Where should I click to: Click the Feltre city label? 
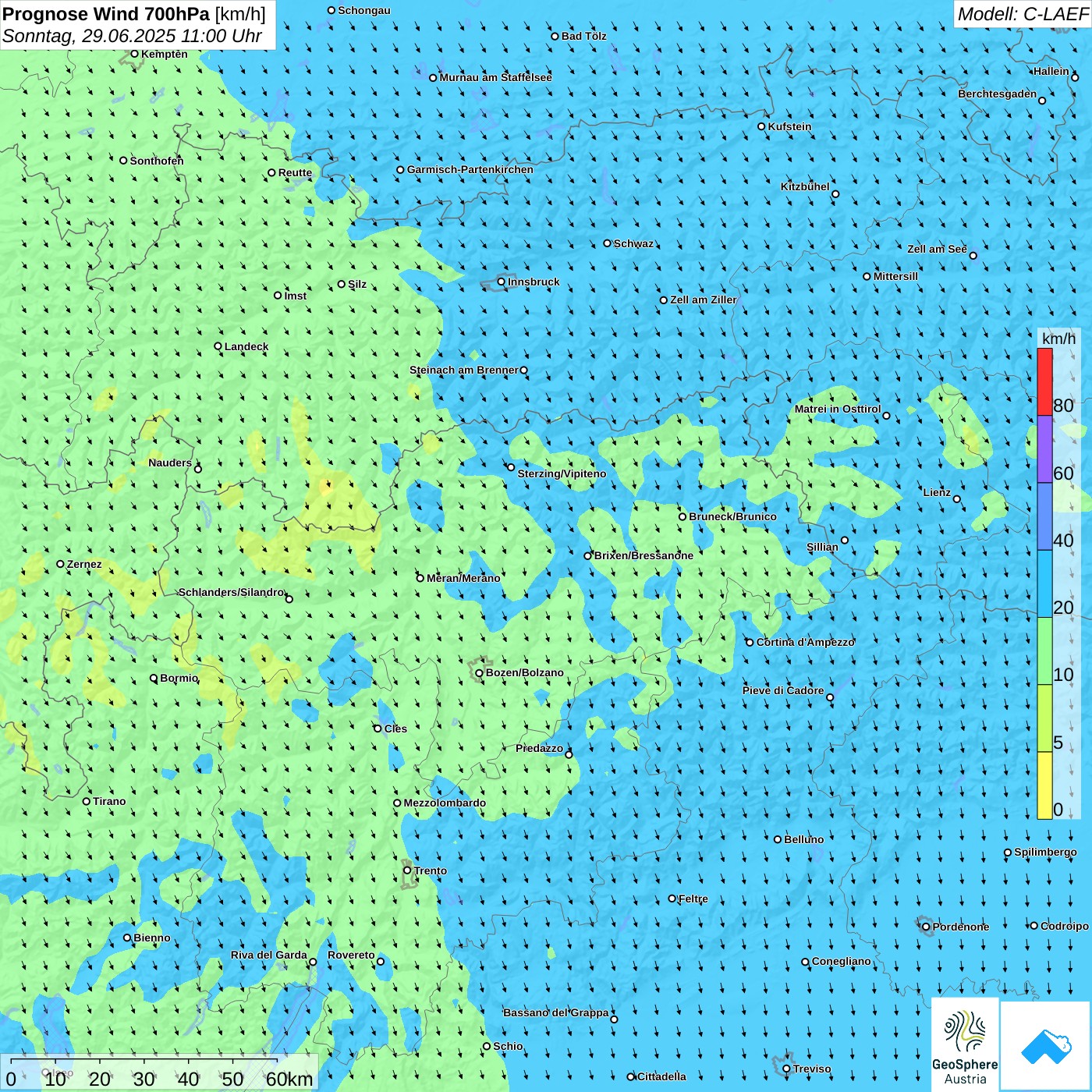point(693,899)
